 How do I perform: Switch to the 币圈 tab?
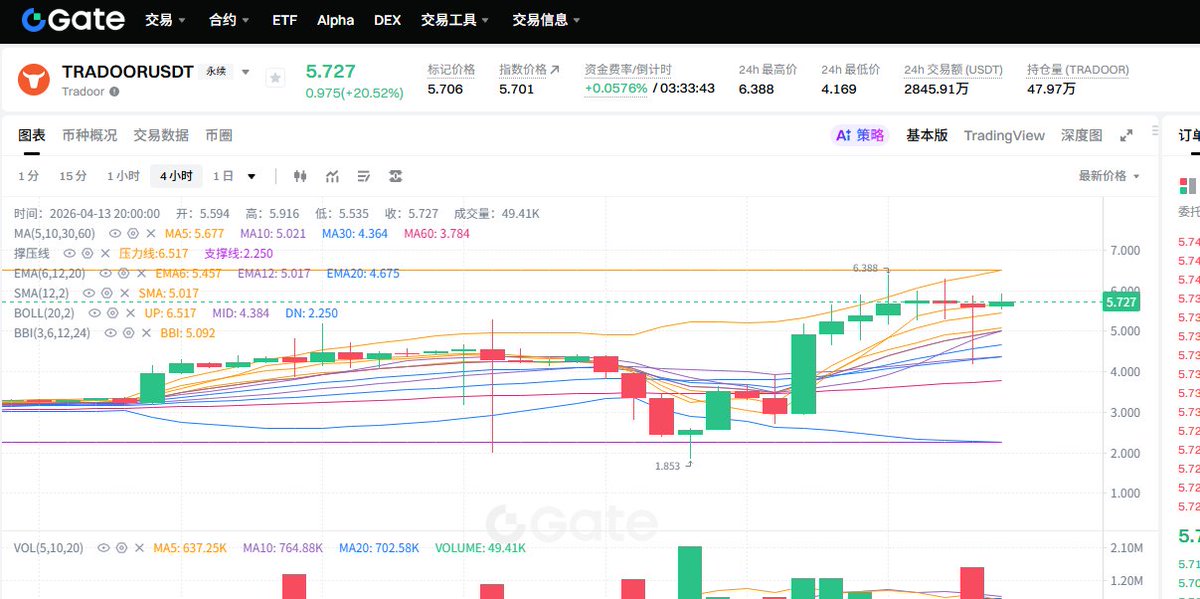point(219,136)
